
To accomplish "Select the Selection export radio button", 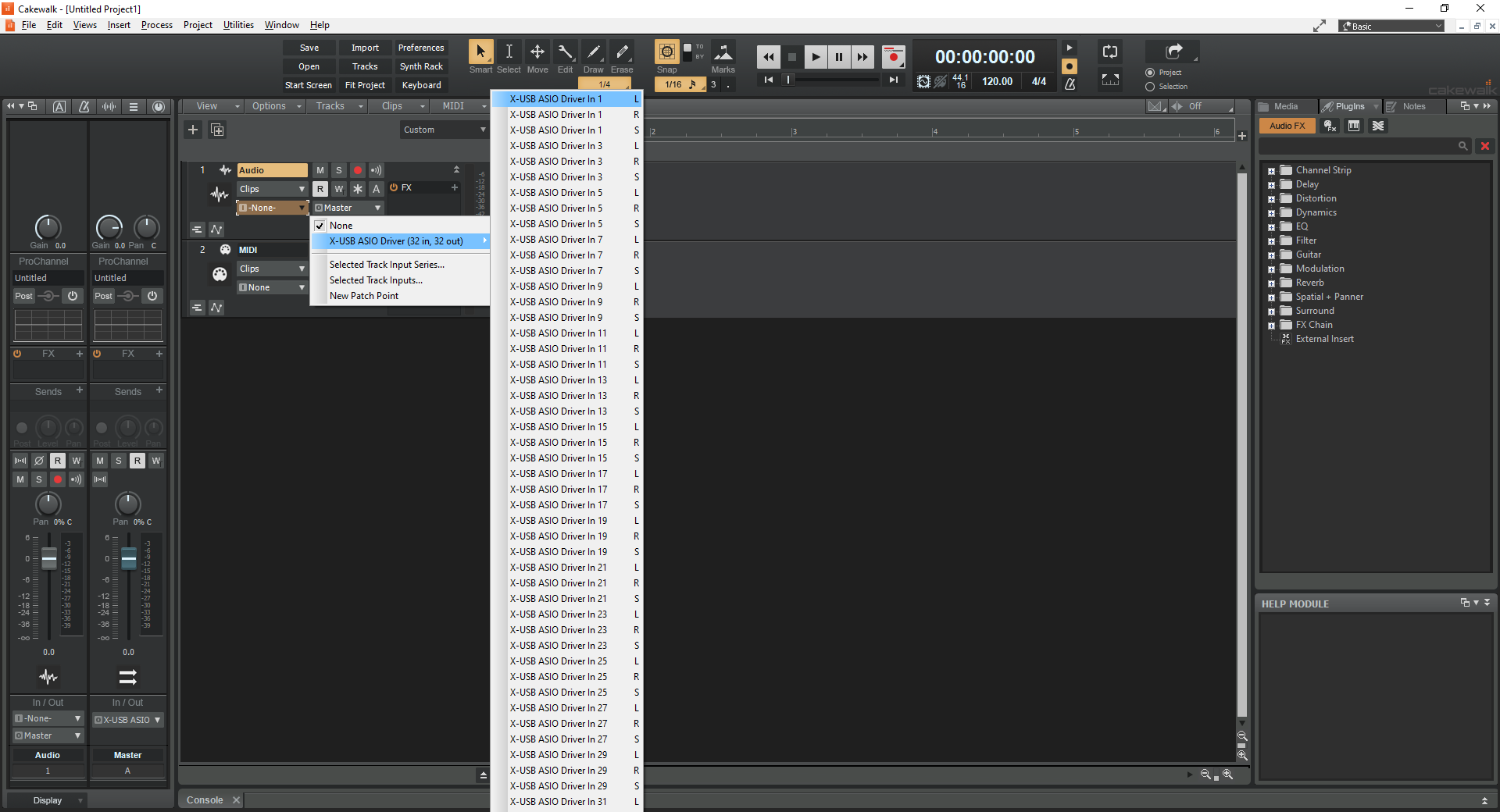I will pyautogui.click(x=1150, y=87).
